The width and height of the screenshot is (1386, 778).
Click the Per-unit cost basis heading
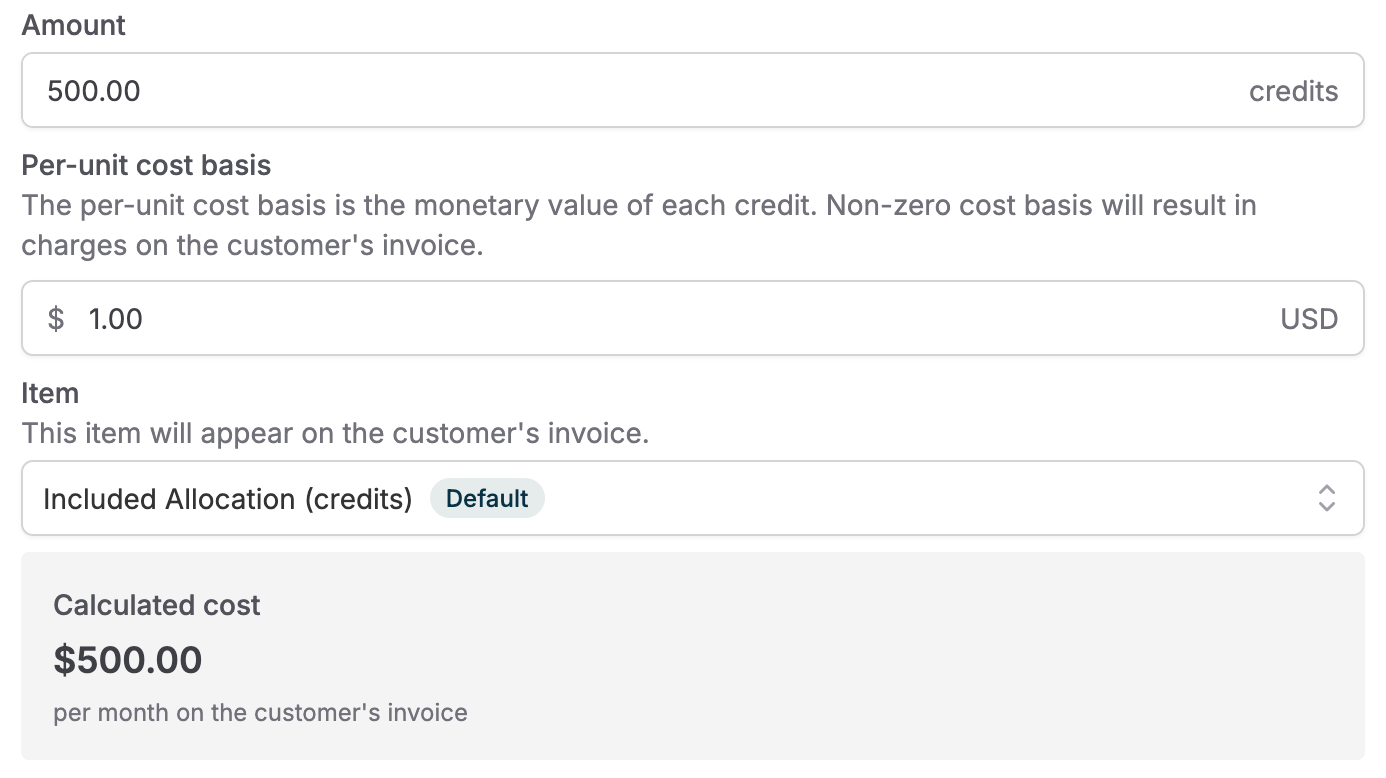click(145, 165)
